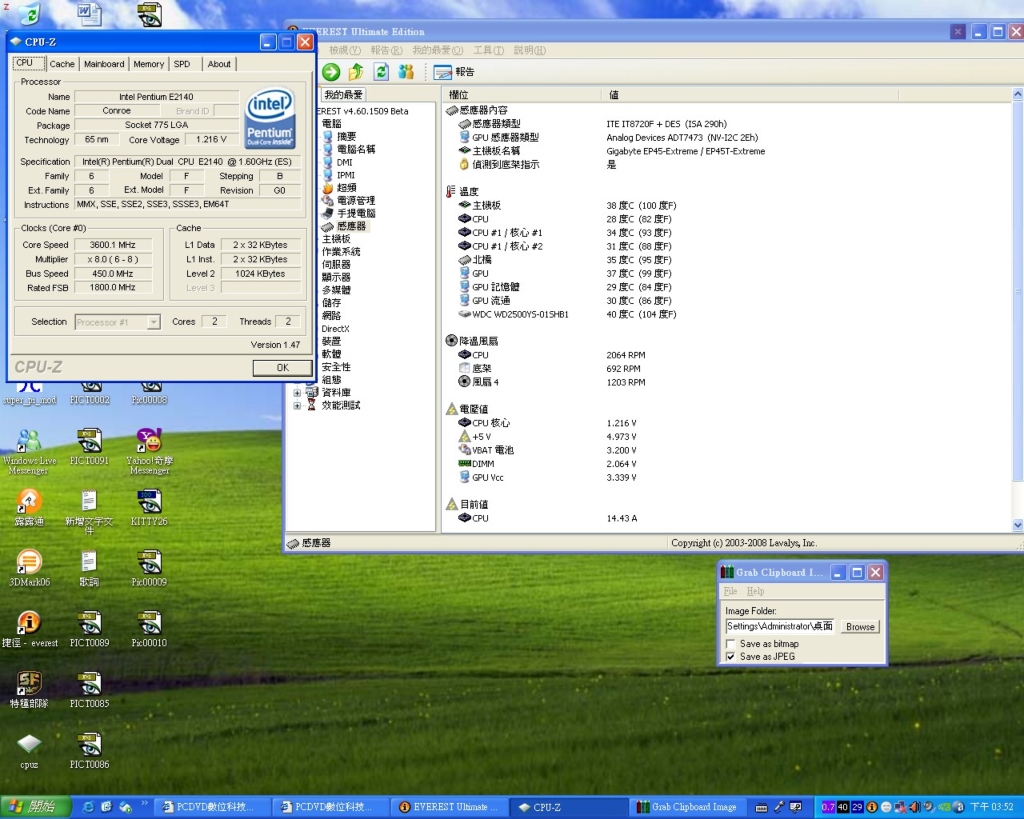Open the 檢視(V) menu in EVEREST
This screenshot has height=819, width=1024.
pyautogui.click(x=344, y=50)
